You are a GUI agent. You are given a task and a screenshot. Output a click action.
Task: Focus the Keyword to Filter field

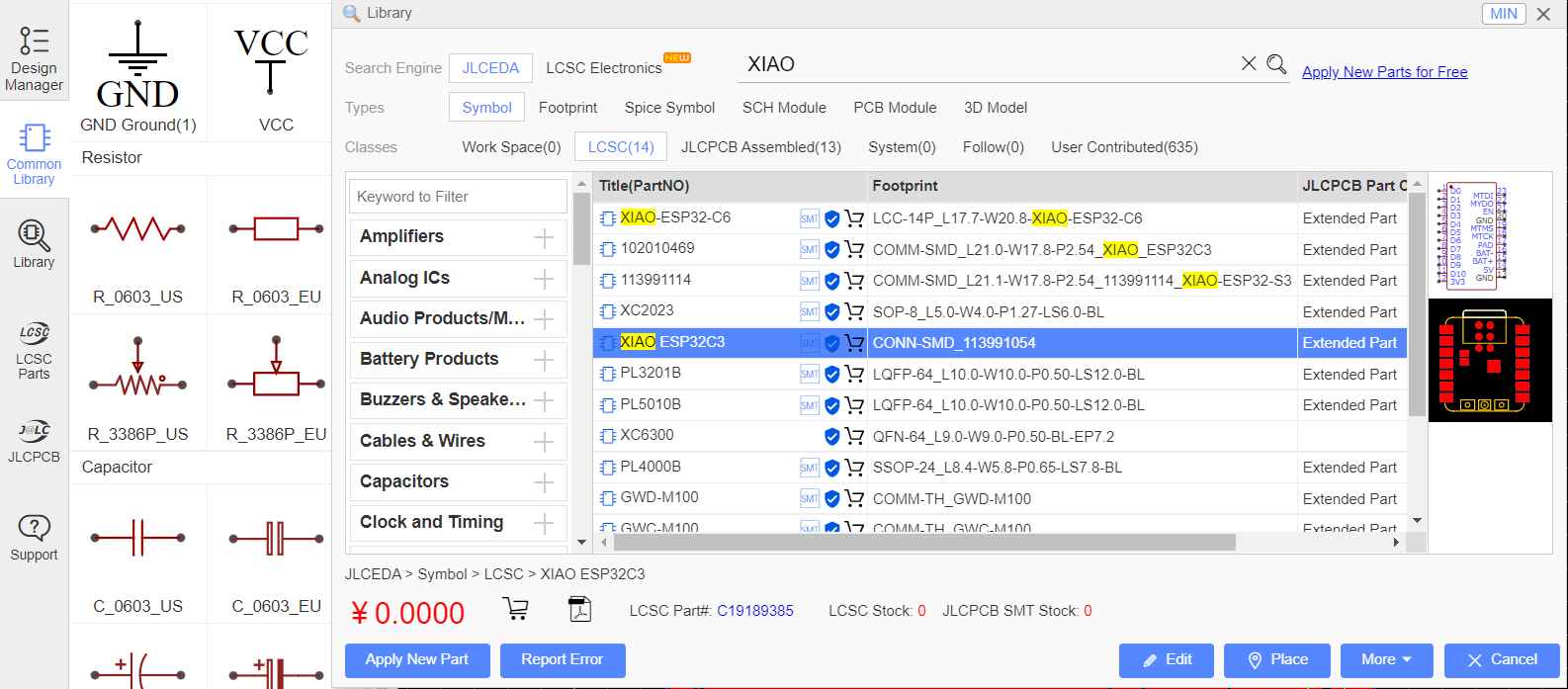[x=458, y=197]
